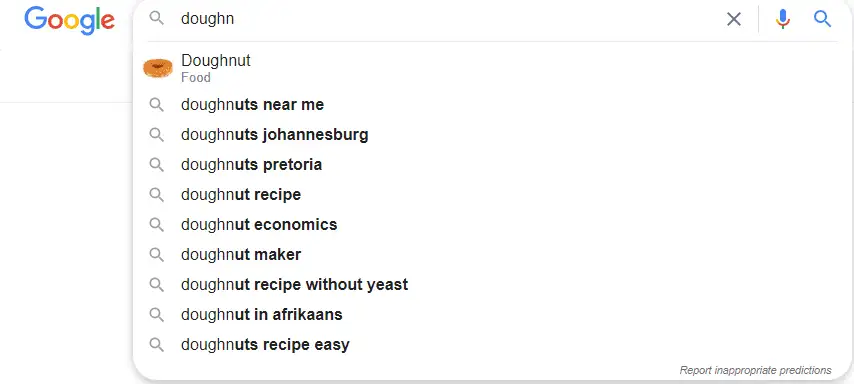Image resolution: width=854 pixels, height=384 pixels.
Task: Select suggestion 'doughnuts near me'
Action: [x=492, y=105]
